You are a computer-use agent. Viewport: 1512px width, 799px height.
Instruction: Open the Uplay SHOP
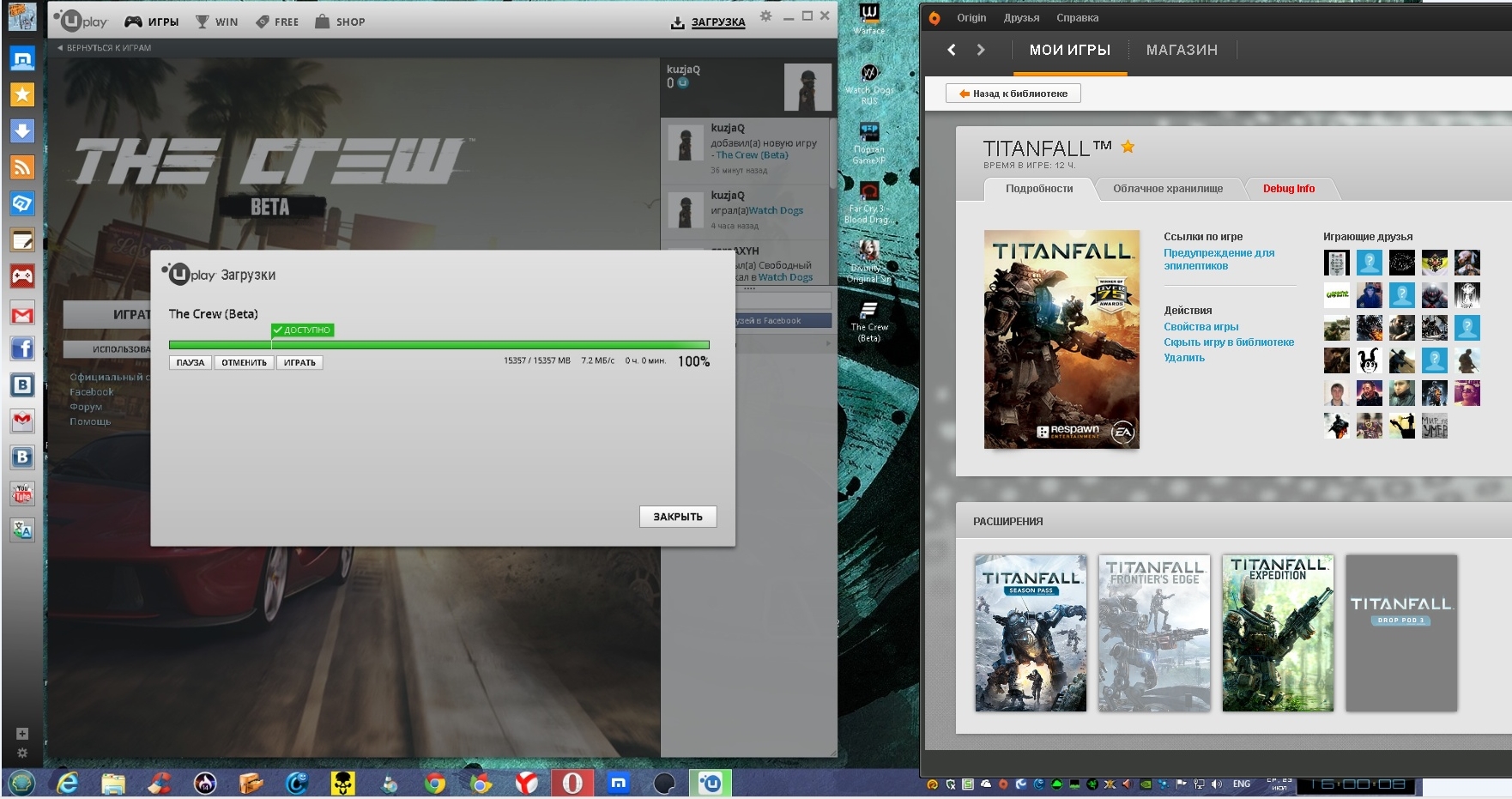click(340, 21)
